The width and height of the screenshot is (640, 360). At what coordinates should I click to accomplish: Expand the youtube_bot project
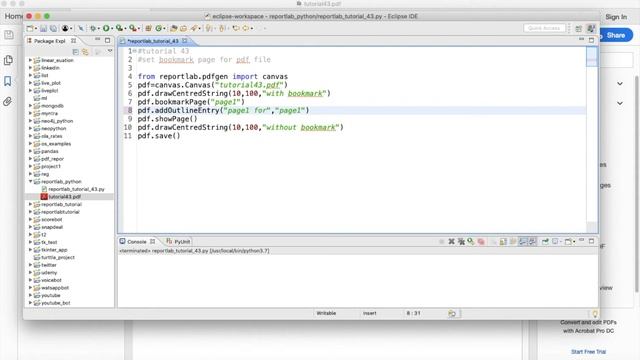[x=30, y=303]
